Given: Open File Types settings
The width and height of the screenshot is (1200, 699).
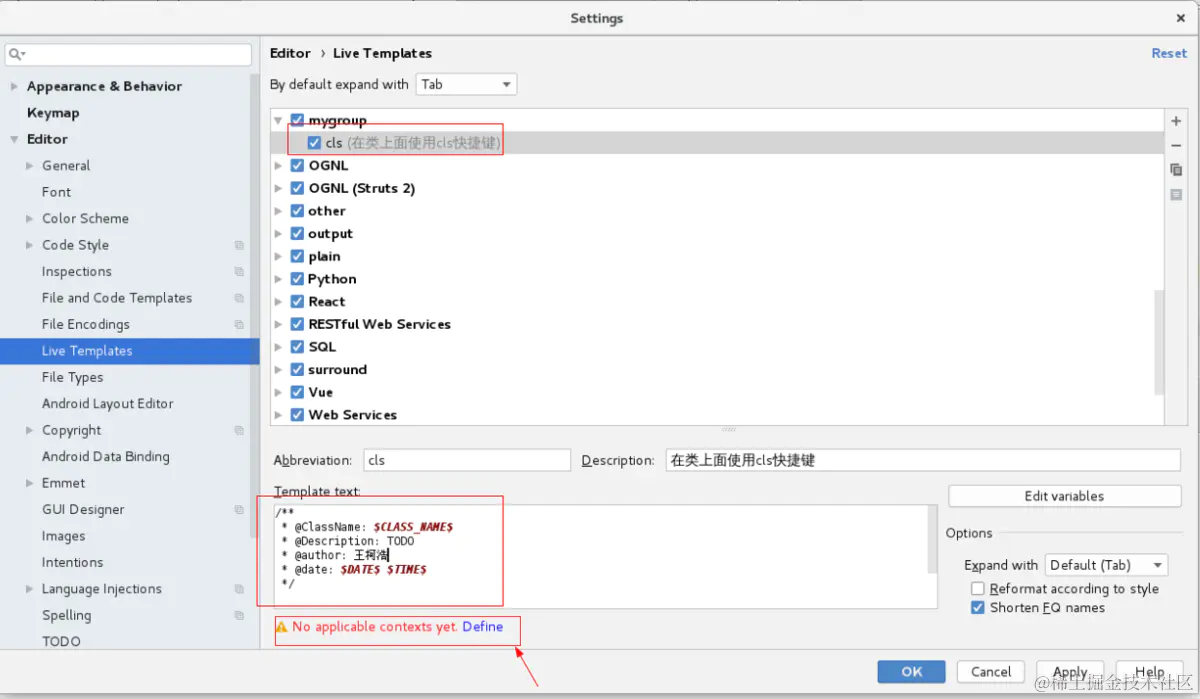Looking at the screenshot, I should (x=72, y=378).
